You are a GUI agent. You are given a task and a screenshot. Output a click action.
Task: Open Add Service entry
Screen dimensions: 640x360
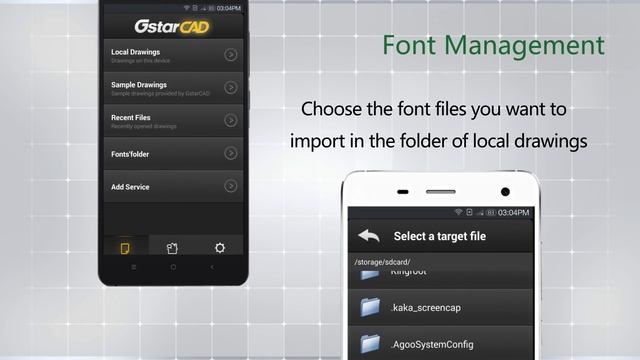[x=173, y=187]
